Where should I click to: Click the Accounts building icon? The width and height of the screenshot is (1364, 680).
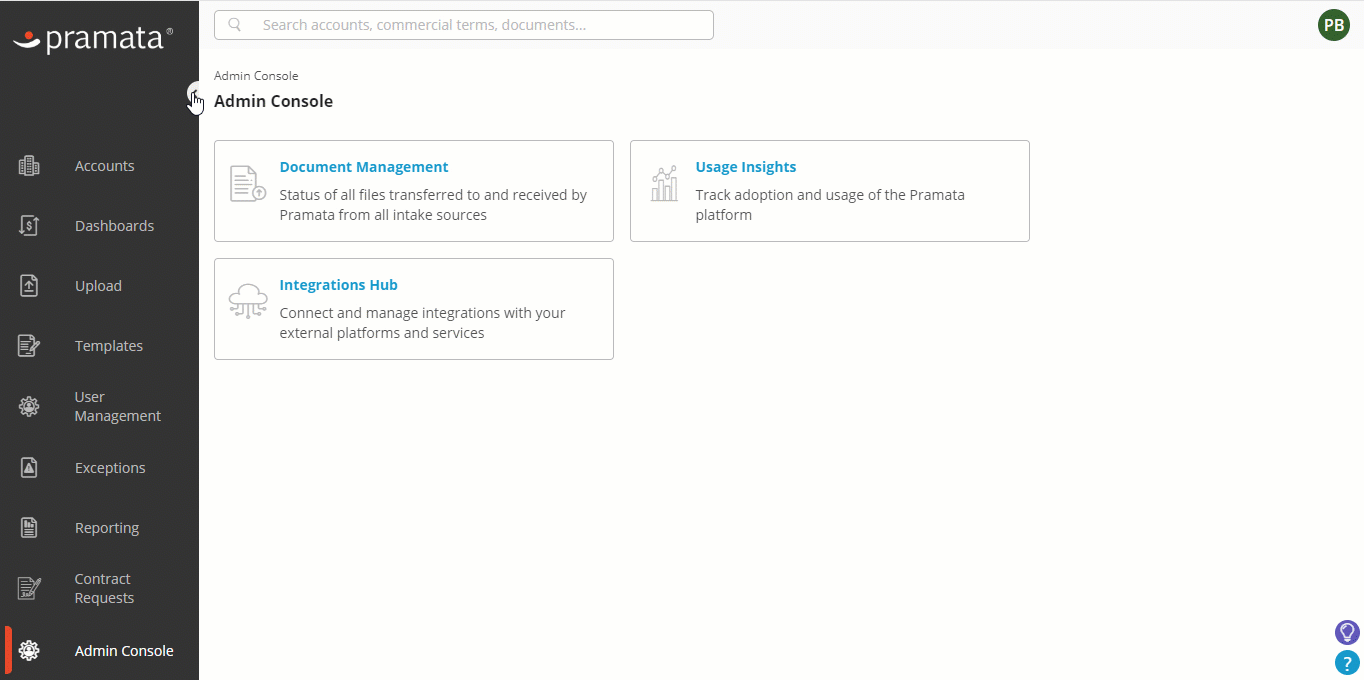point(29,166)
